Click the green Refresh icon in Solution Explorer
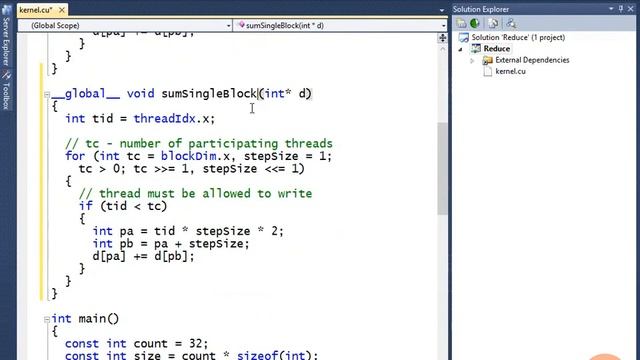 (475, 24)
